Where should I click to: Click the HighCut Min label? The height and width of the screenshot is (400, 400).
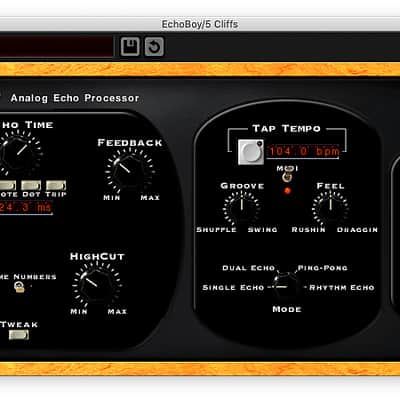79,311
